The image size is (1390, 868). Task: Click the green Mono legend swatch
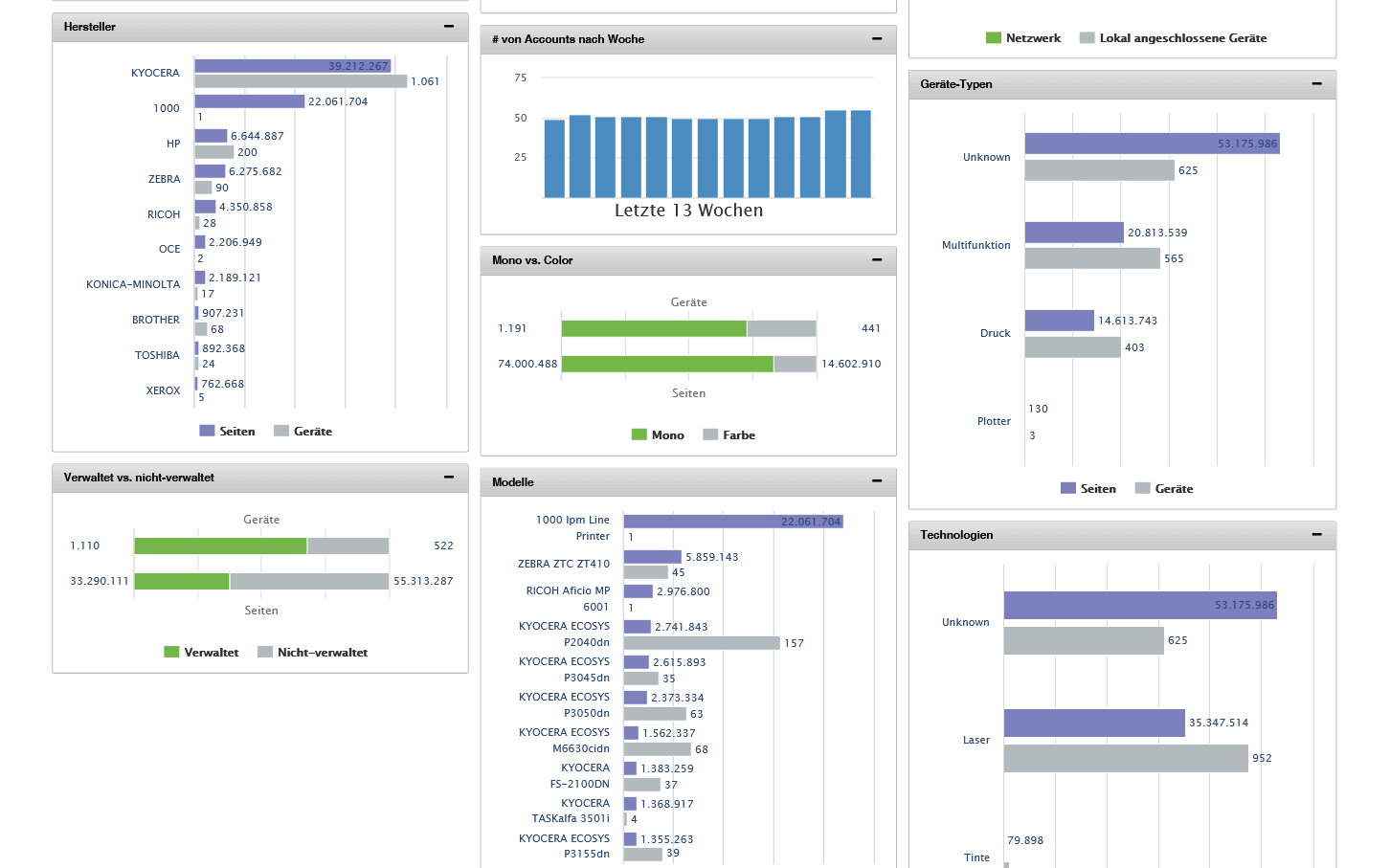(x=639, y=435)
